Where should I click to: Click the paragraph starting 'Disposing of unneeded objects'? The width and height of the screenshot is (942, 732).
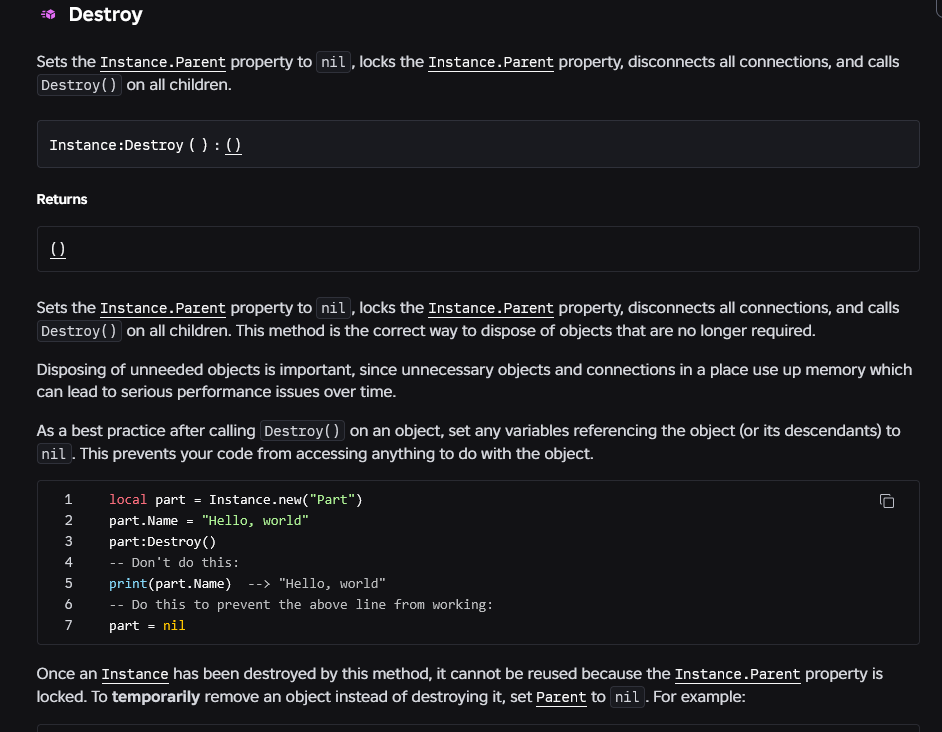(x=474, y=380)
